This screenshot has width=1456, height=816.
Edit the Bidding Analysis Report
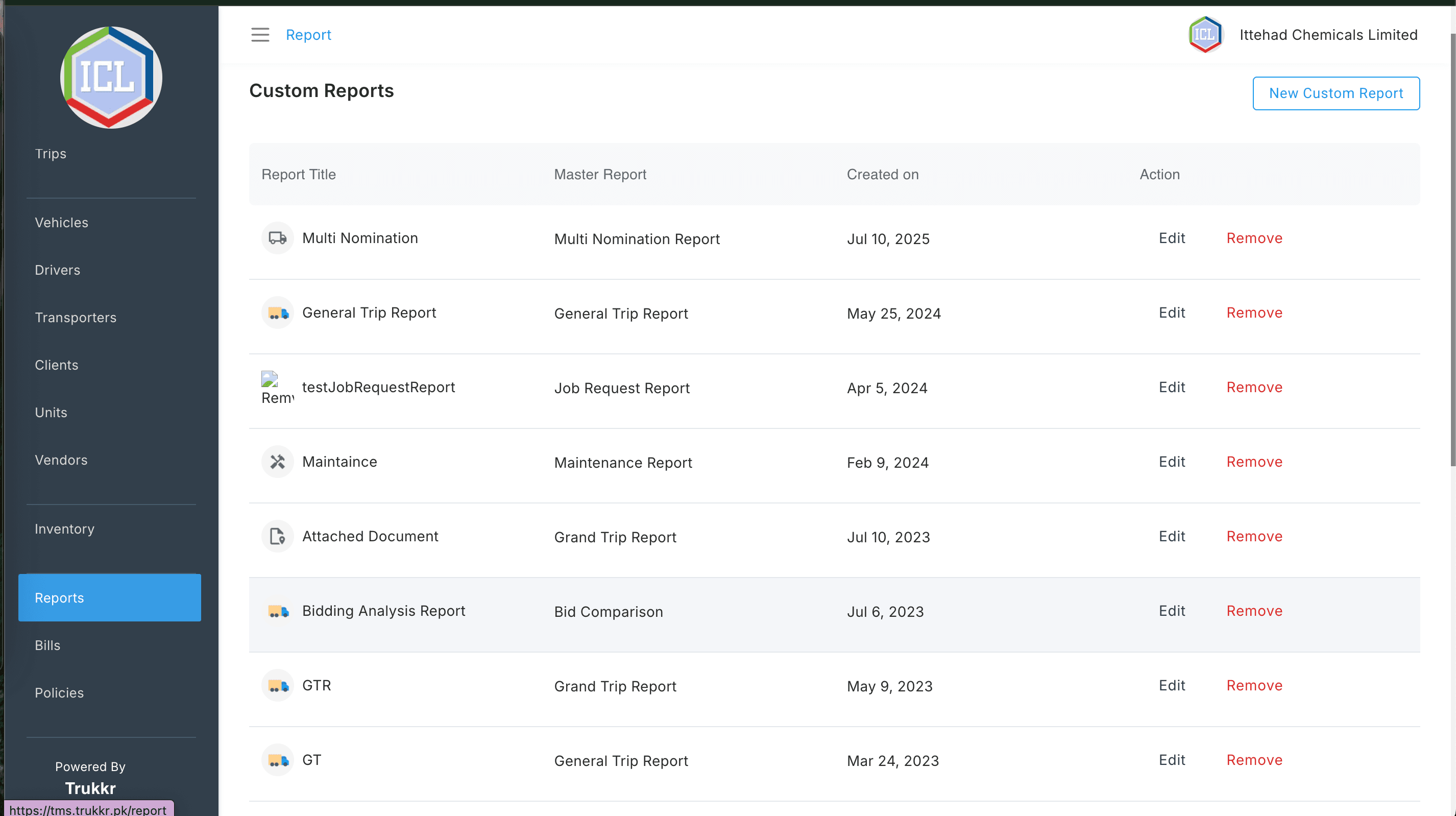tap(1172, 611)
